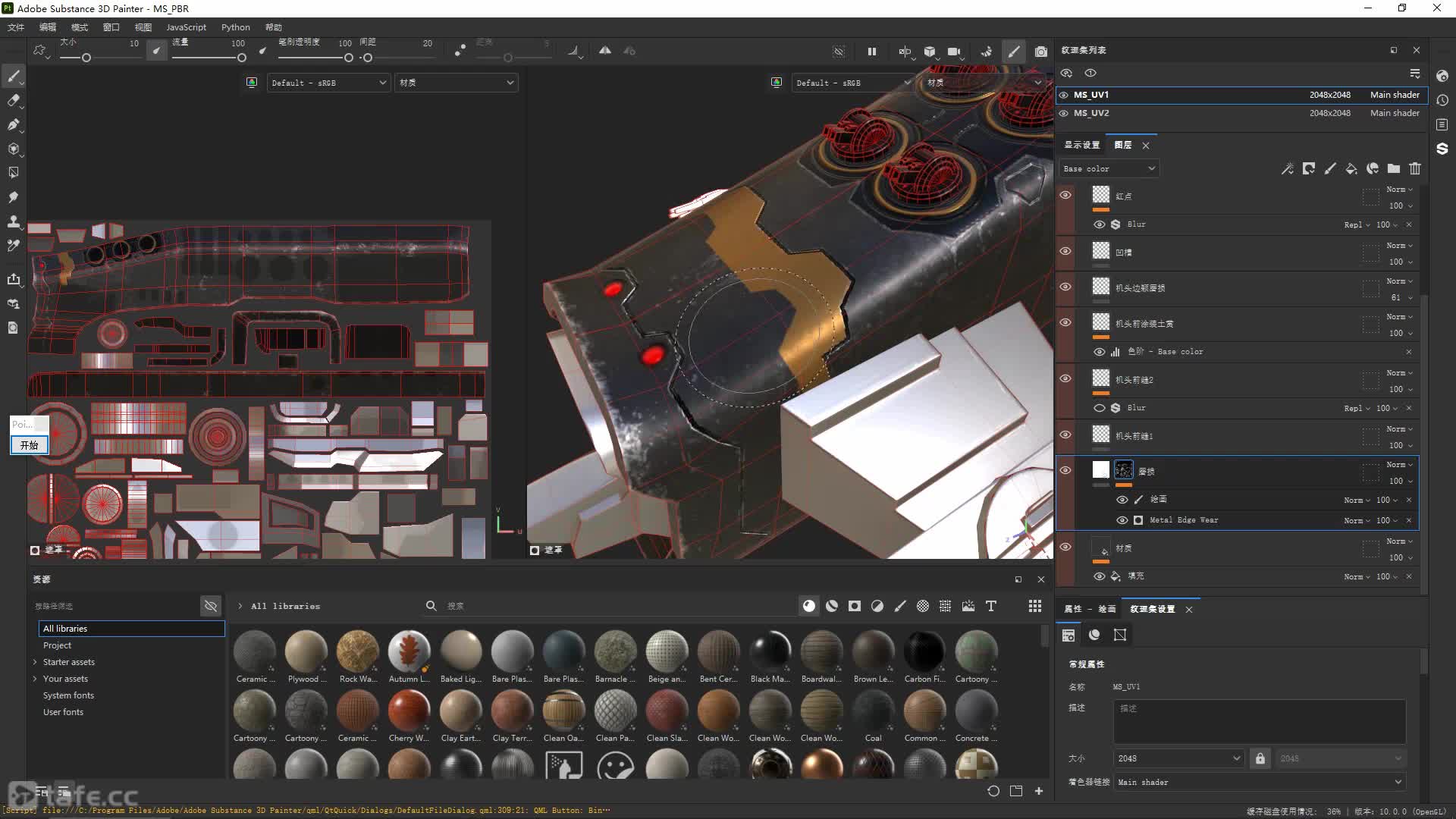1456x819 pixels.
Task: Toggle visibility of MS_UV1 texture set
Action: click(1063, 95)
